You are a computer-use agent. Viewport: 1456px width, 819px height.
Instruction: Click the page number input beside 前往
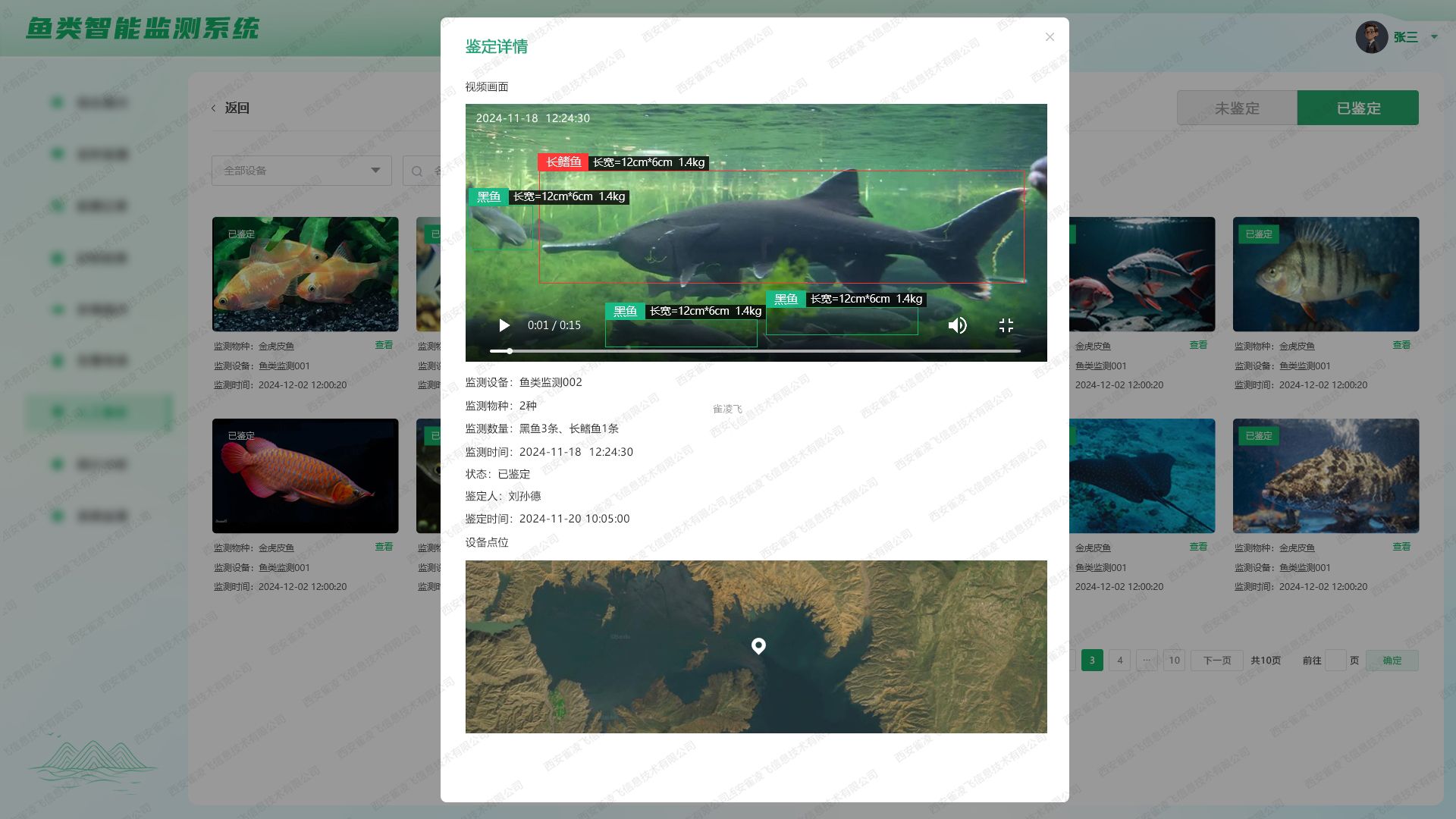point(1336,660)
